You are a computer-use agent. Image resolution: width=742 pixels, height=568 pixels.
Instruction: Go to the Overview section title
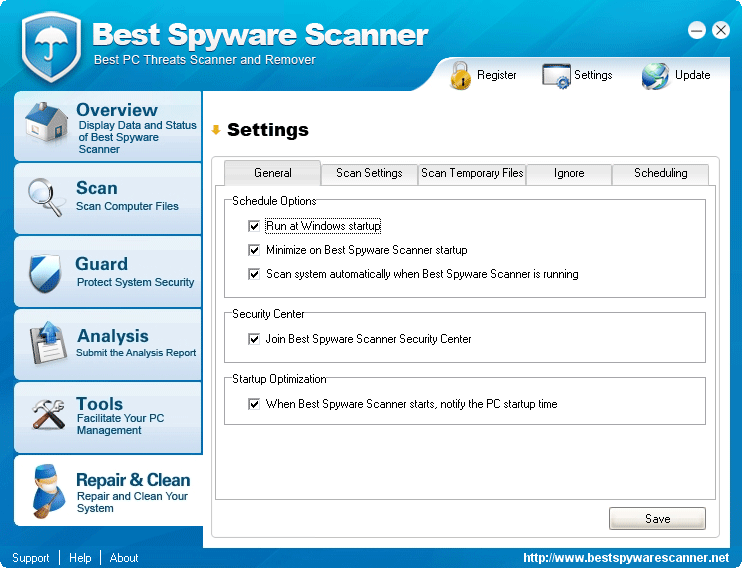point(117,110)
